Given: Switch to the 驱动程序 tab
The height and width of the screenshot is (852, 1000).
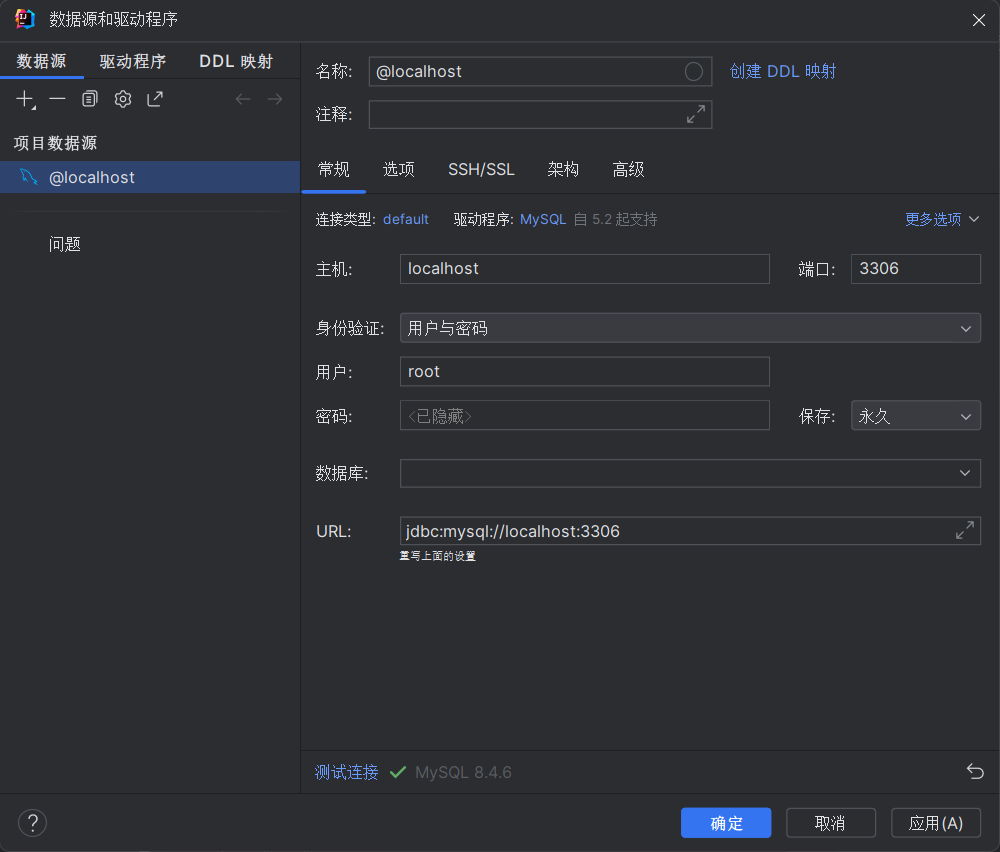Looking at the screenshot, I should click(x=133, y=61).
